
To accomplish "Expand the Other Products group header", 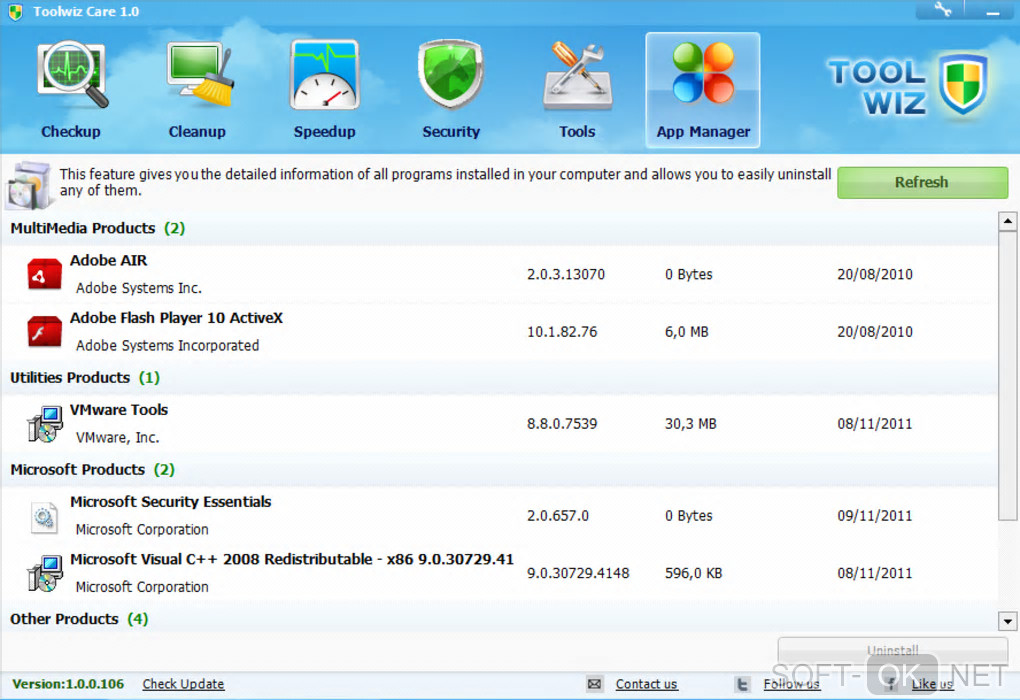I will coord(500,619).
